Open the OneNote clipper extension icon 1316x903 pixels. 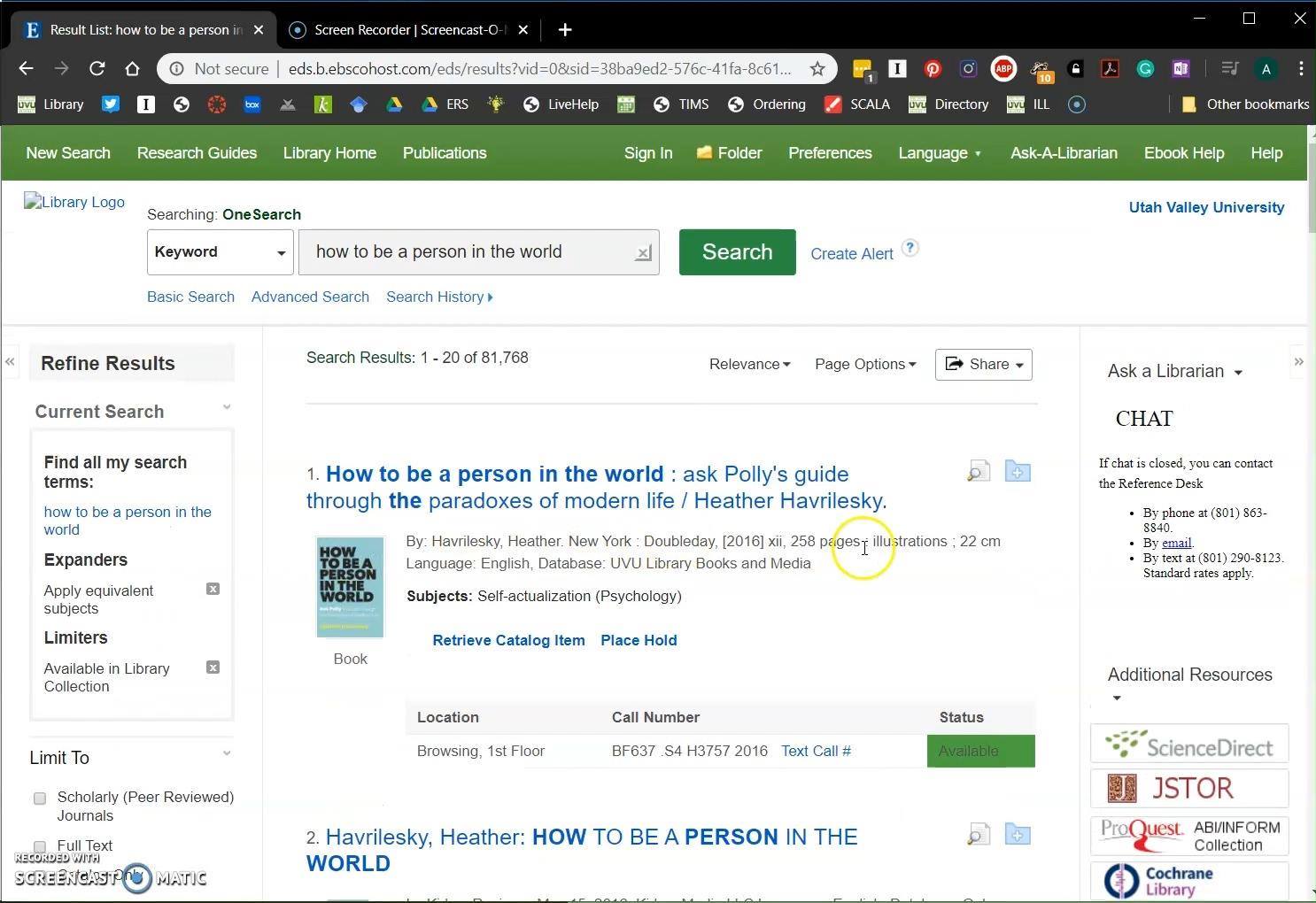[x=1181, y=68]
